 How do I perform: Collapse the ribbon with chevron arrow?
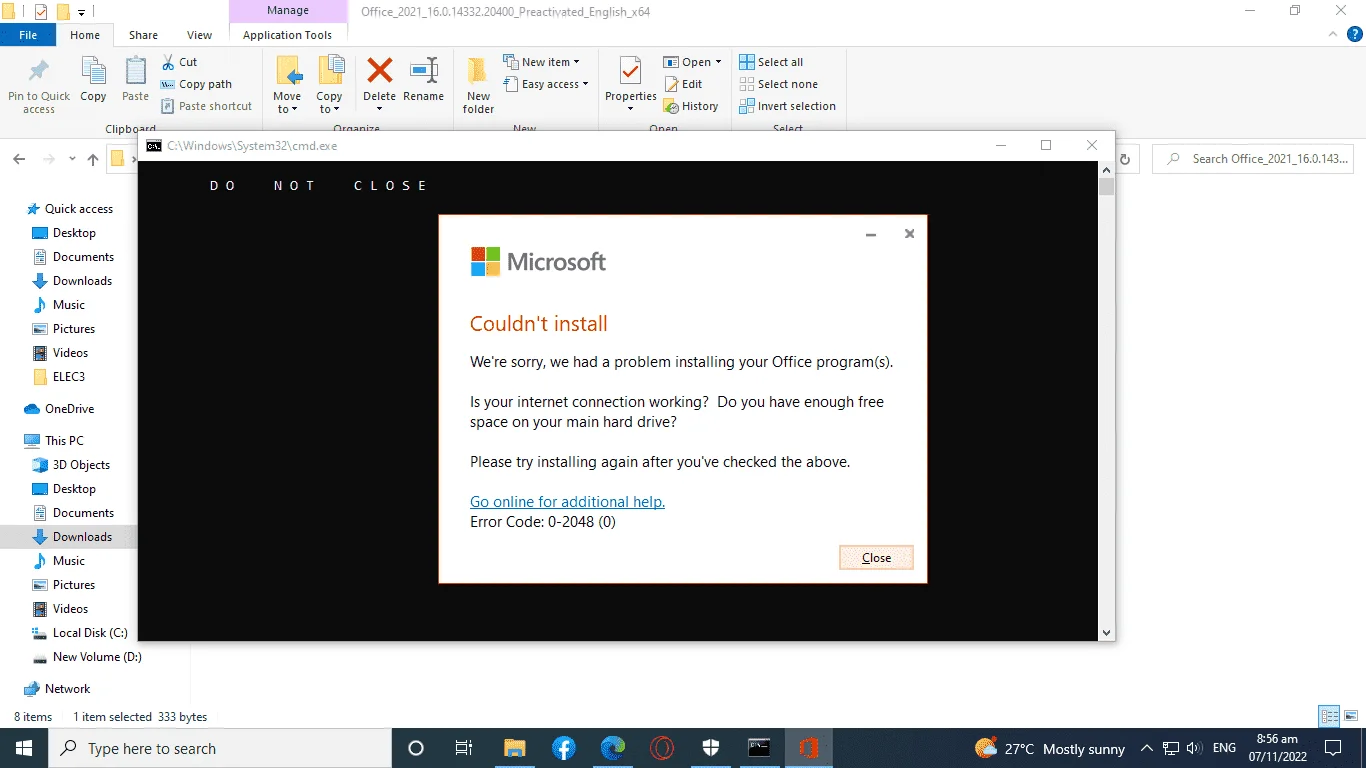(x=1331, y=34)
